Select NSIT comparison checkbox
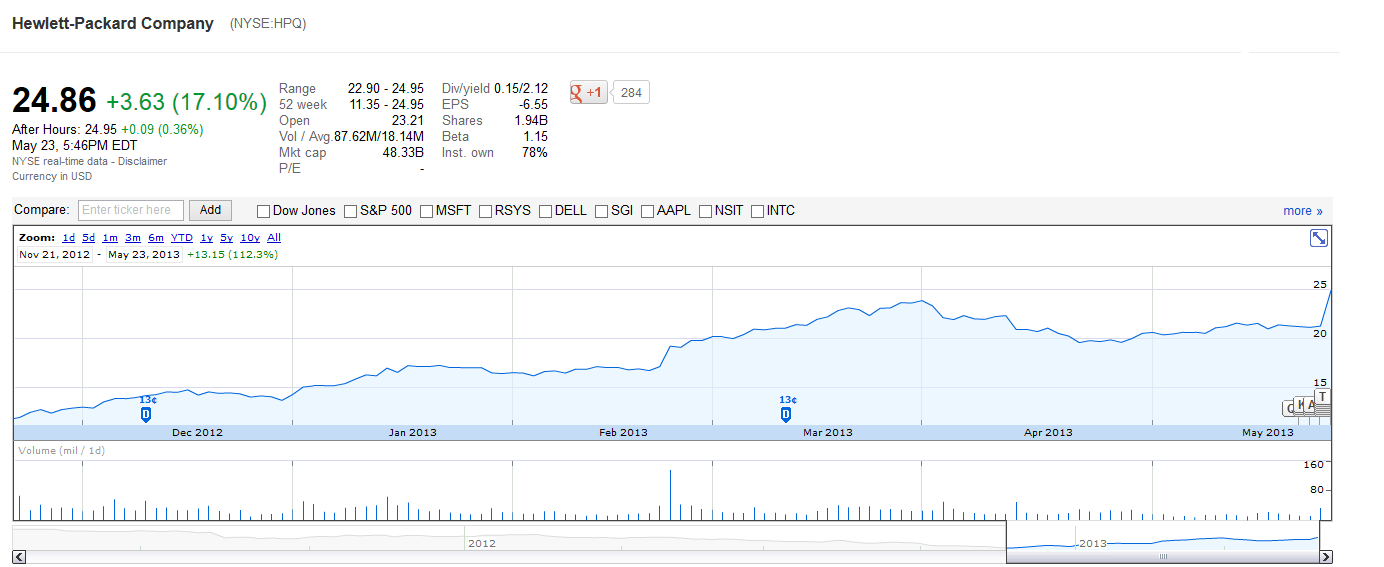1384x567 pixels. click(705, 211)
